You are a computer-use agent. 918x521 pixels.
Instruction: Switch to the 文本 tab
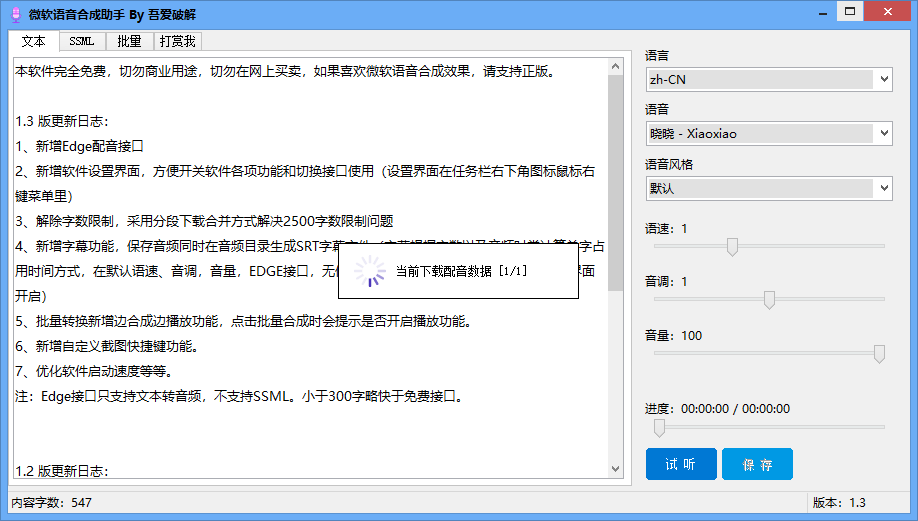point(33,42)
